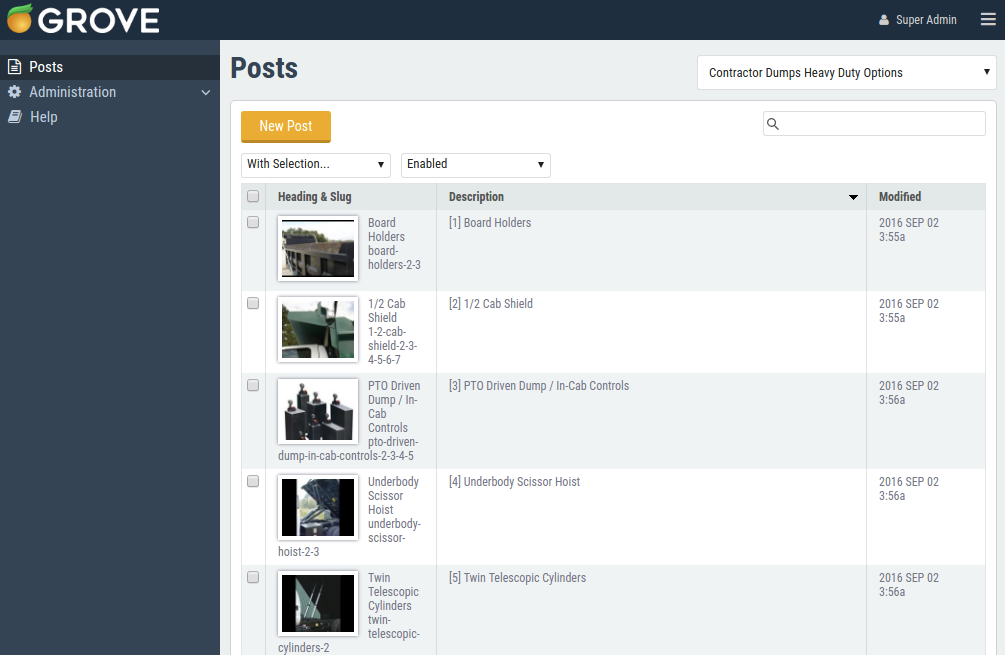Viewport: 1005px width, 655px height.
Task: Click the search magnifier icon
Action: click(x=773, y=123)
